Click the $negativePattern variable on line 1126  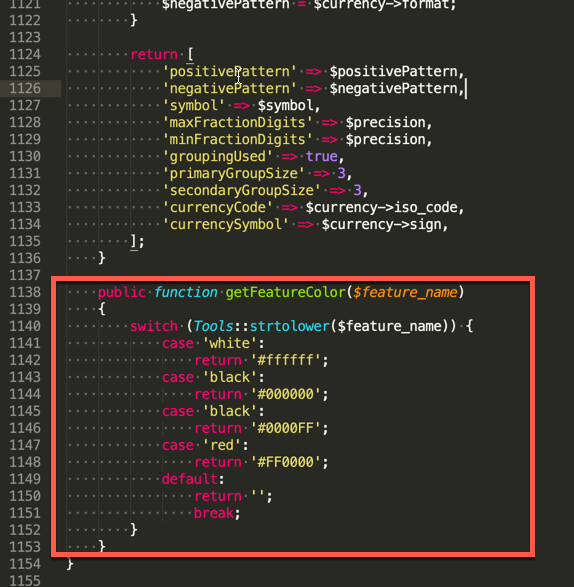click(x=393, y=89)
